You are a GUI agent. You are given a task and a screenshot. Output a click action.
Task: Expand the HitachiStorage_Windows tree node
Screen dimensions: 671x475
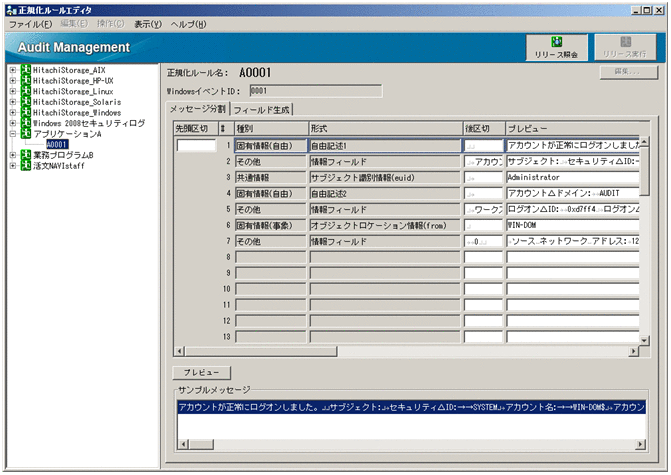tap(12, 113)
